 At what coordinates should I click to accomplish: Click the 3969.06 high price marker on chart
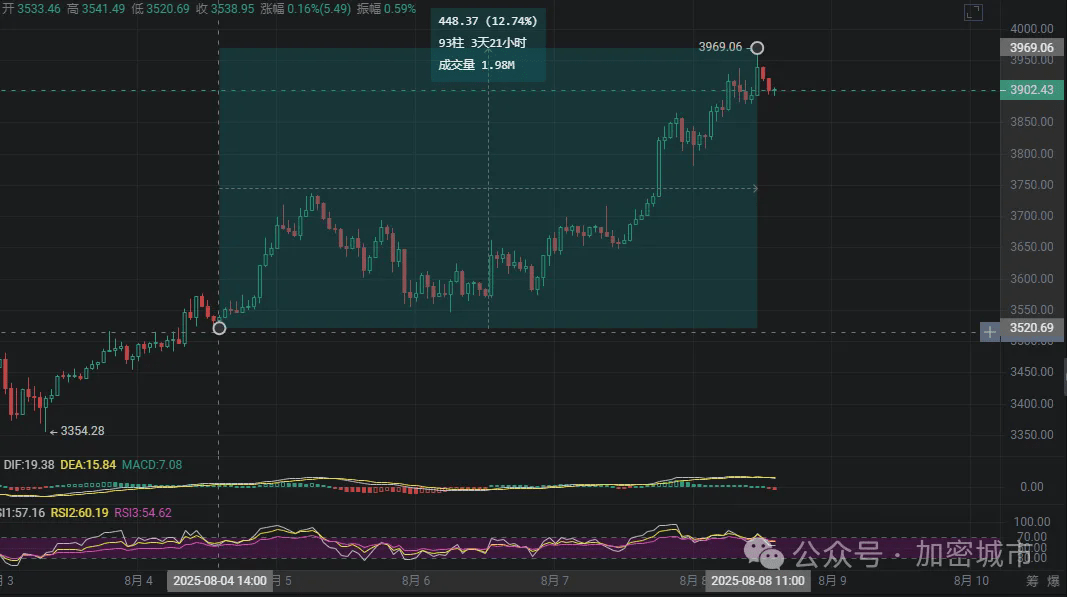(x=720, y=47)
